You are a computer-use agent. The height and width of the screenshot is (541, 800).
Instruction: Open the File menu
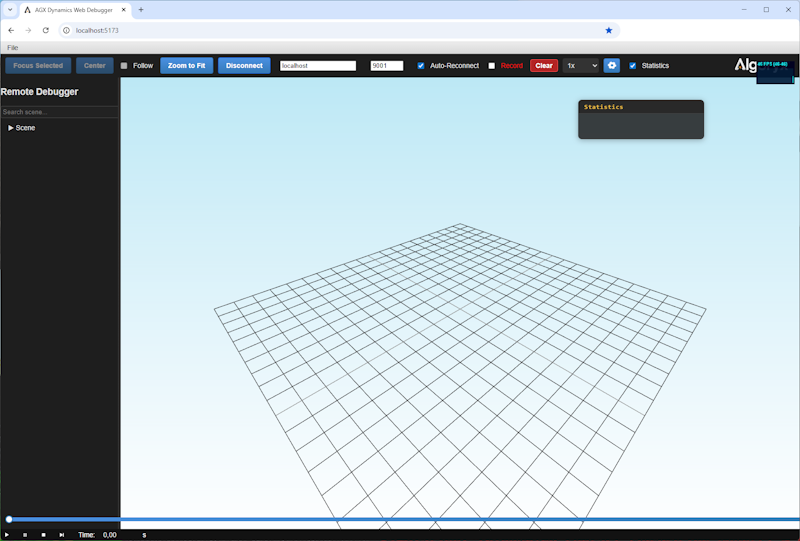(x=12, y=47)
